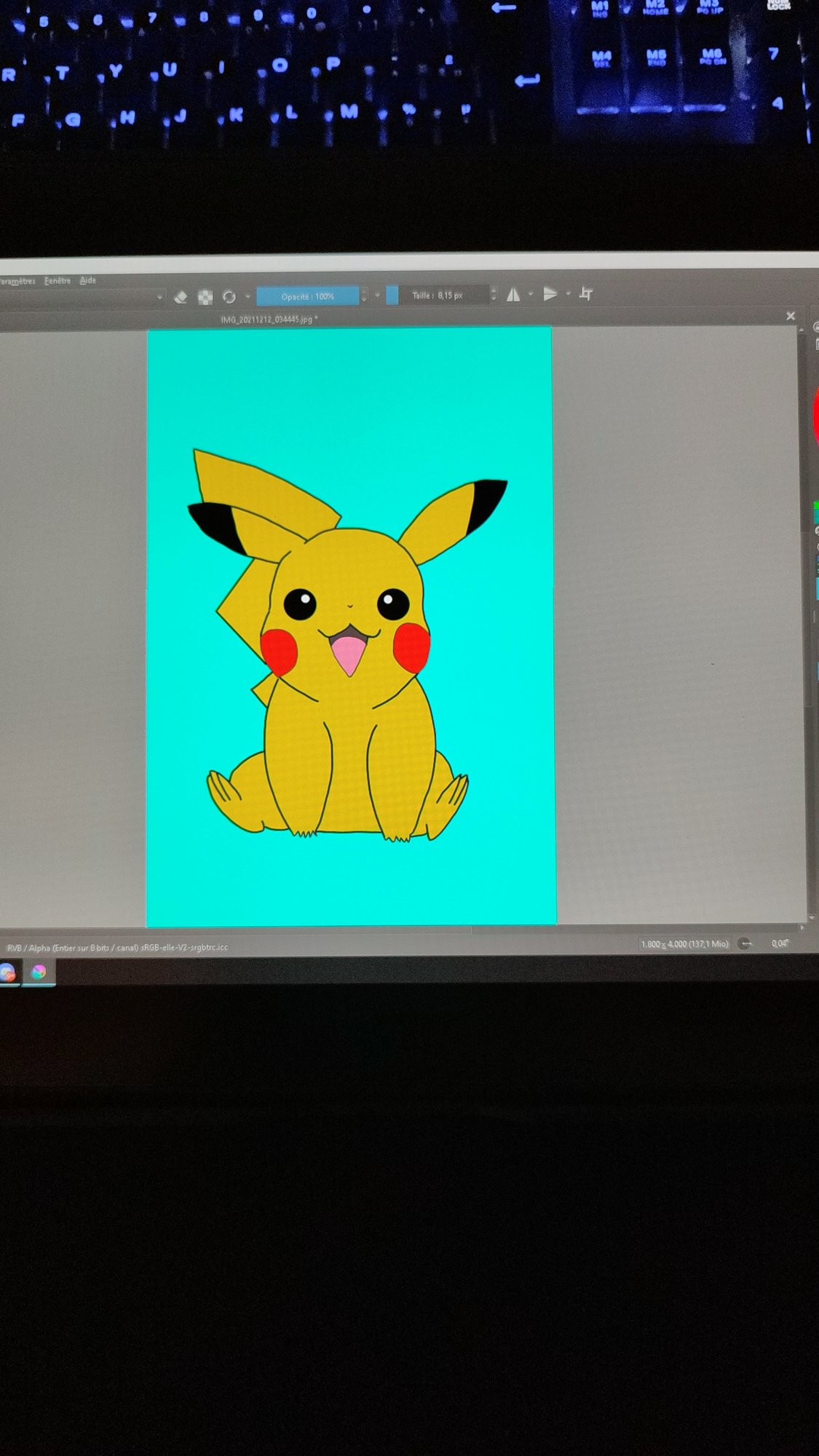819x1456 pixels.
Task: Click image dimensions 1.800 x 4.000 button
Action: pos(684,943)
